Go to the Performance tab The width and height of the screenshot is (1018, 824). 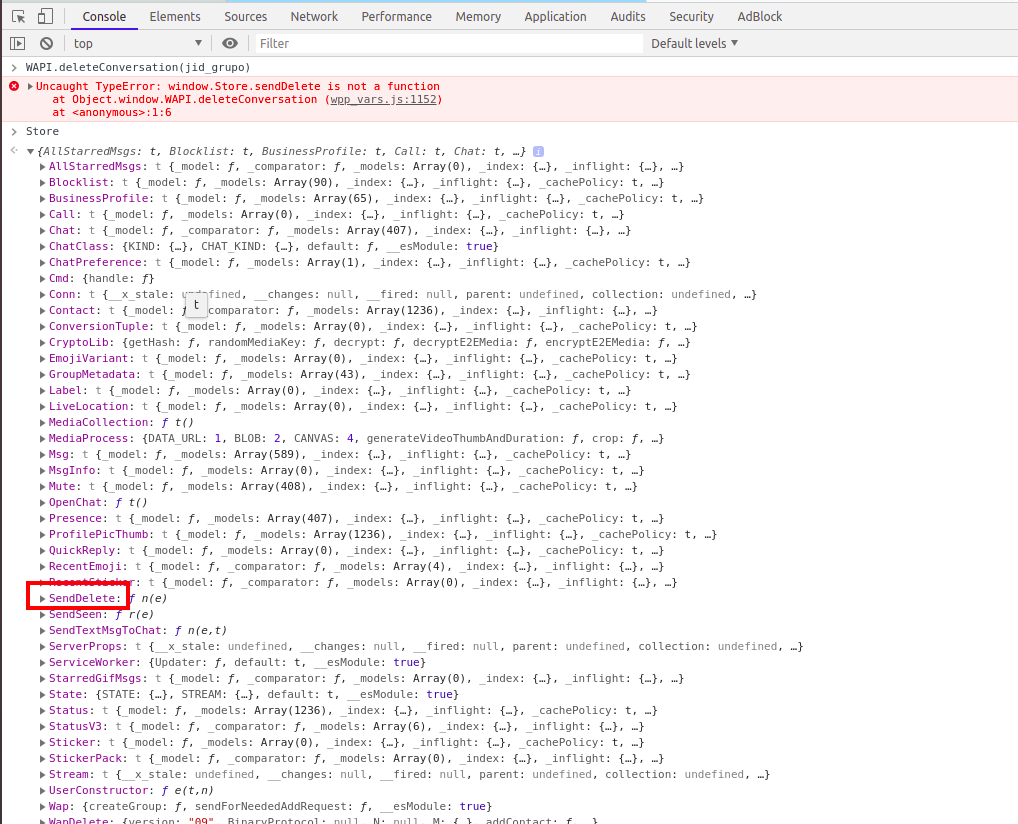[x=397, y=17]
